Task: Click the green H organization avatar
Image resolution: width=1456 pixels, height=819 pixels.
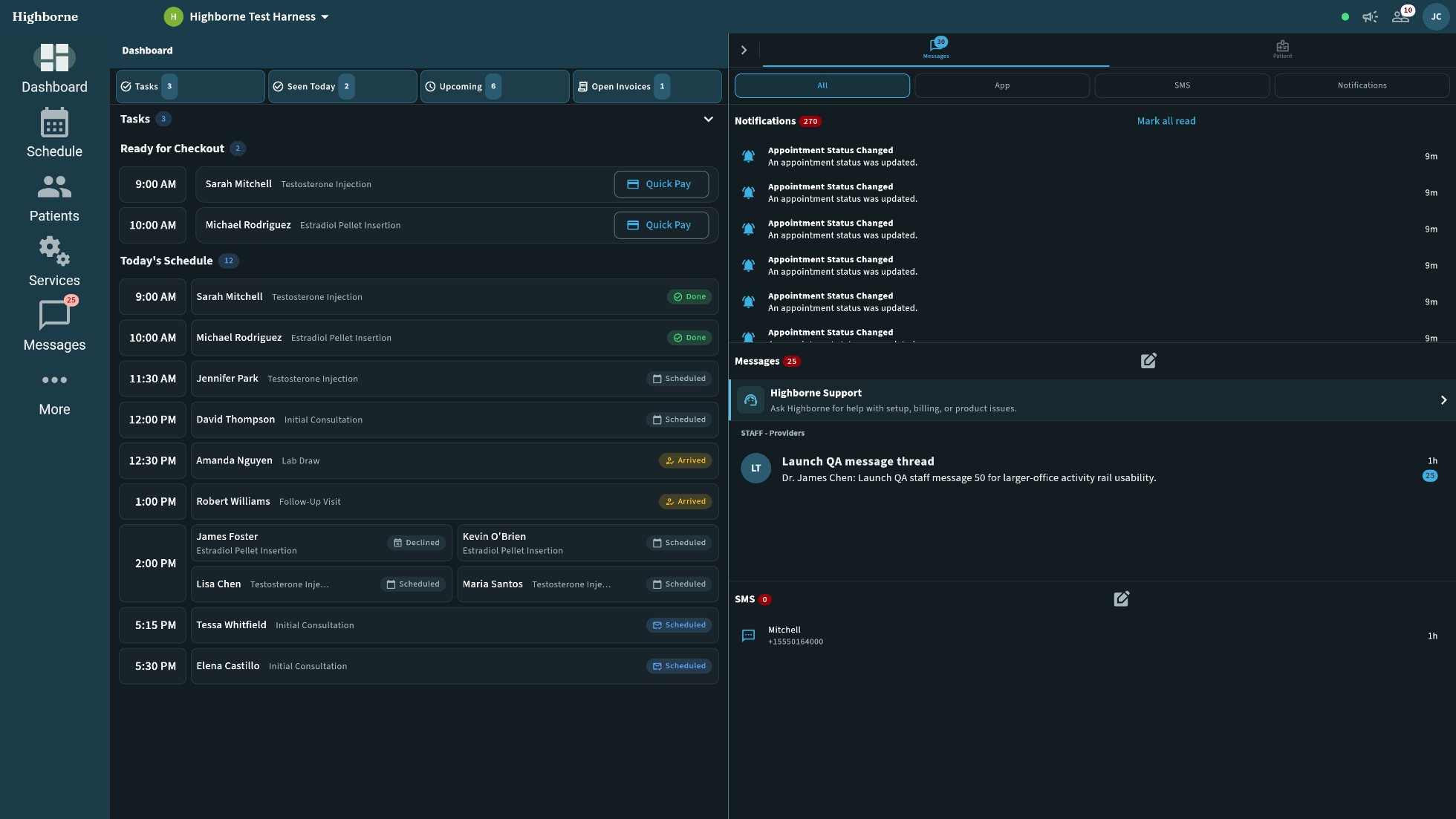Action: (x=173, y=16)
